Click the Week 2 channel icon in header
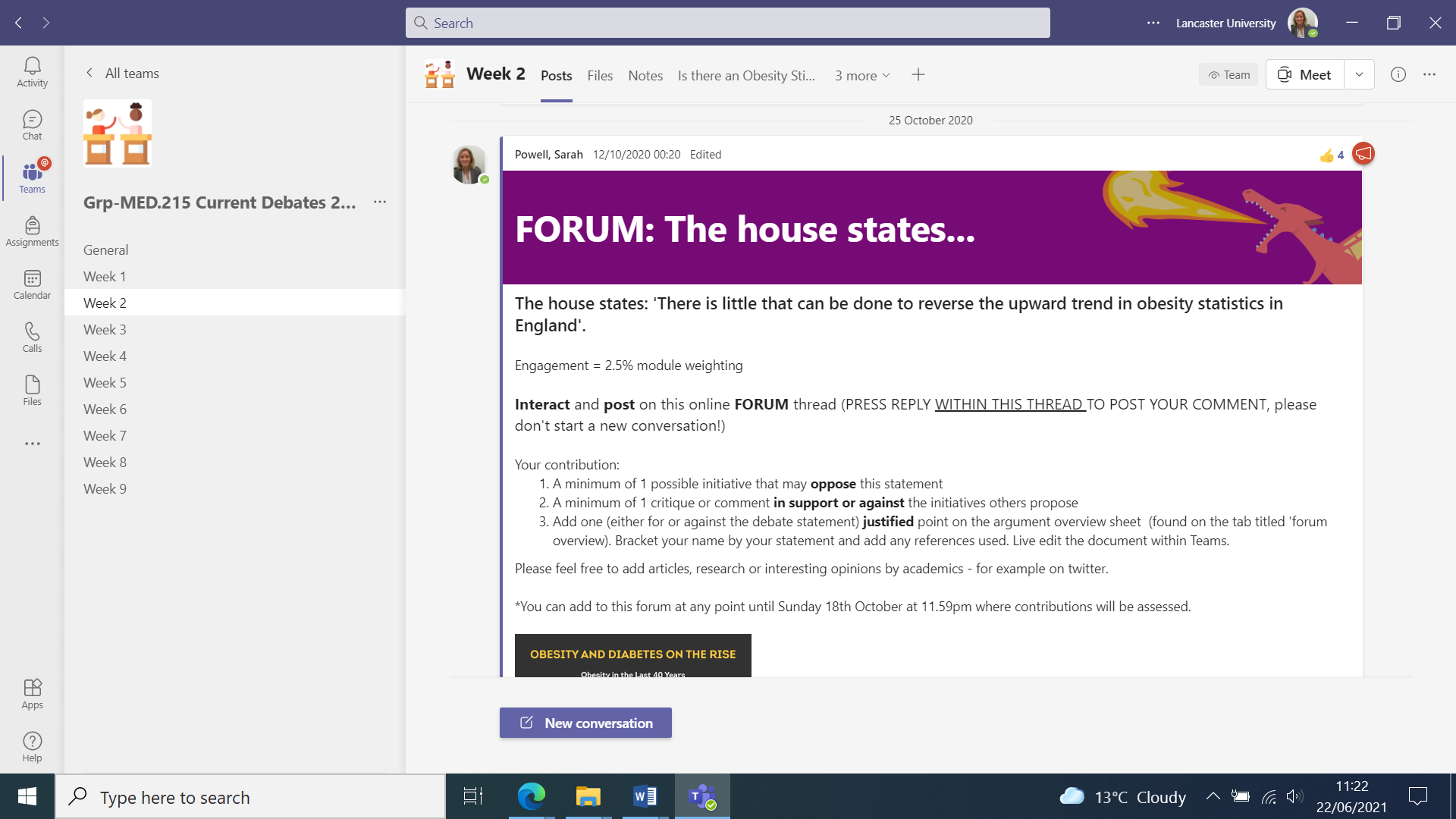The height and width of the screenshot is (819, 1456). click(440, 74)
